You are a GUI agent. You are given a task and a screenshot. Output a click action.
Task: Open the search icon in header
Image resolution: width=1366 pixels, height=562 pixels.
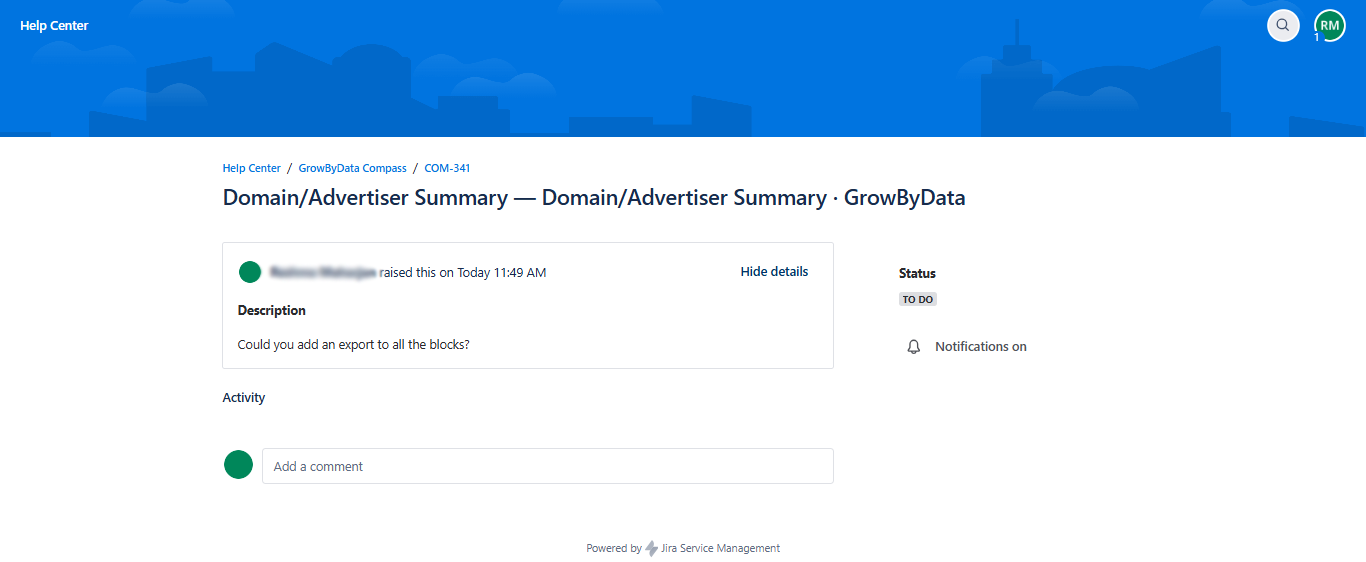click(x=1283, y=25)
